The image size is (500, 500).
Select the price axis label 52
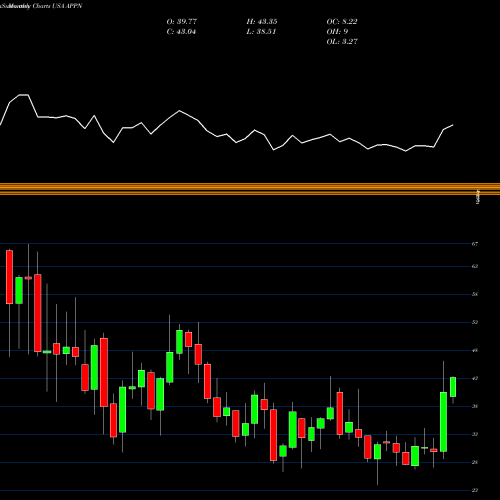click(x=475, y=322)
